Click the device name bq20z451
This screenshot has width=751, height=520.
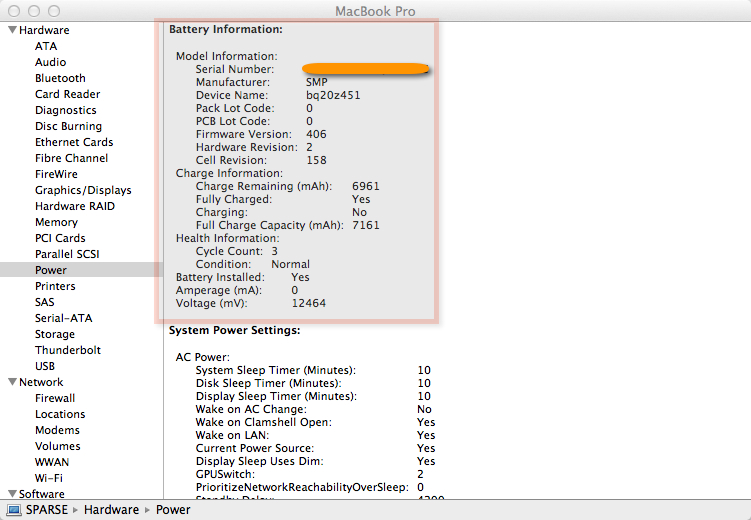[x=333, y=95]
